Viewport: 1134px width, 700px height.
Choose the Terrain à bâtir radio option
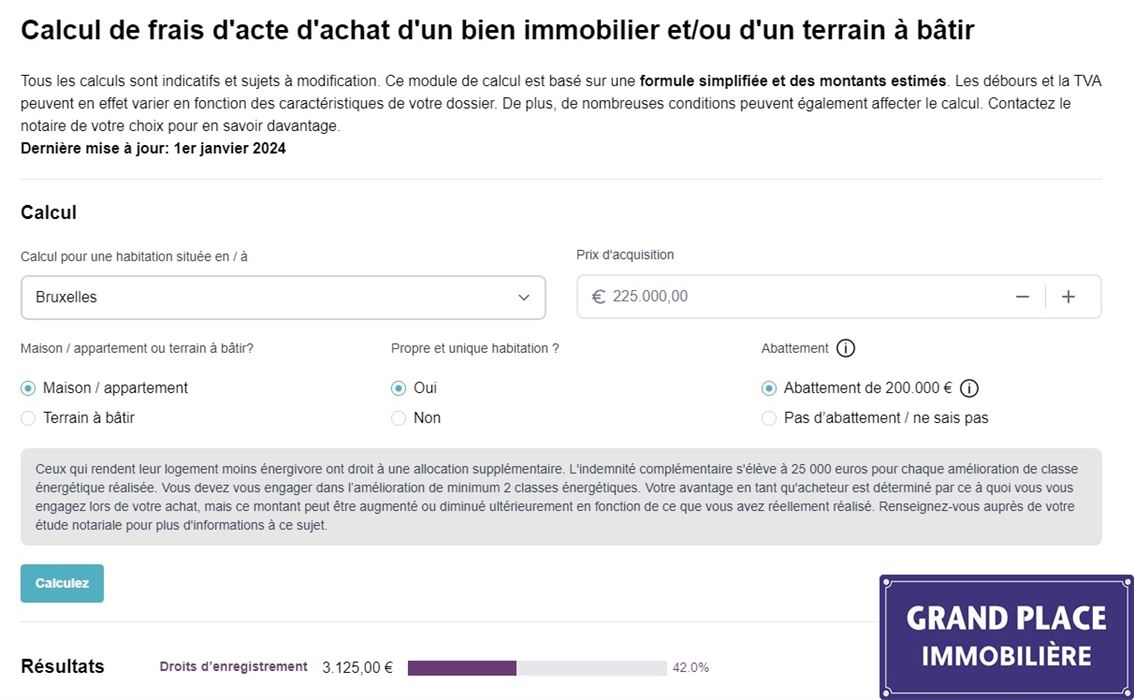tap(28, 418)
